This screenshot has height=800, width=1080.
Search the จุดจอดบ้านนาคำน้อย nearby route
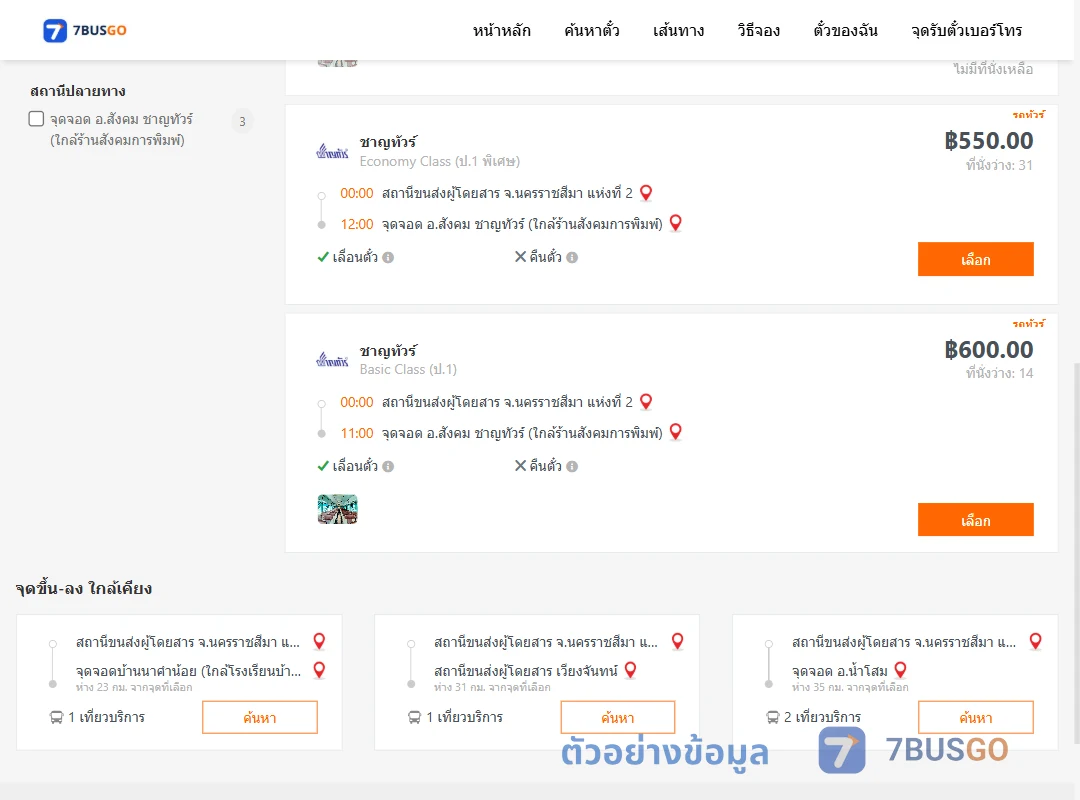click(260, 717)
